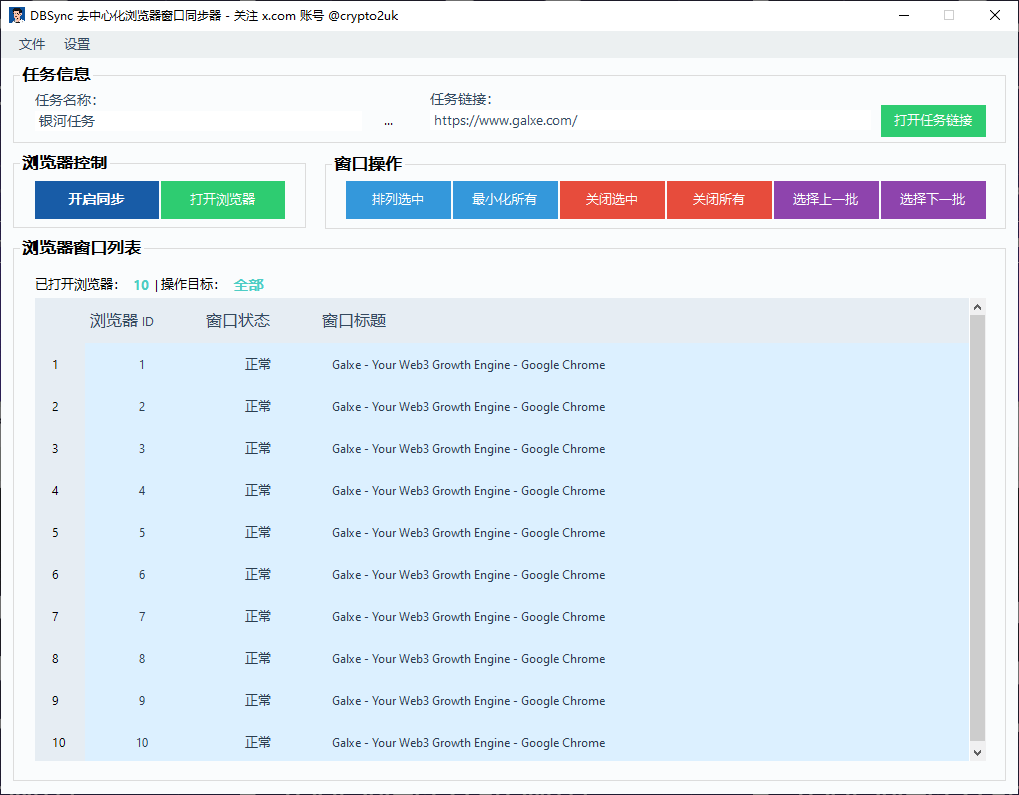
Task: Select row header number 7
Action: pyautogui.click(x=55, y=617)
